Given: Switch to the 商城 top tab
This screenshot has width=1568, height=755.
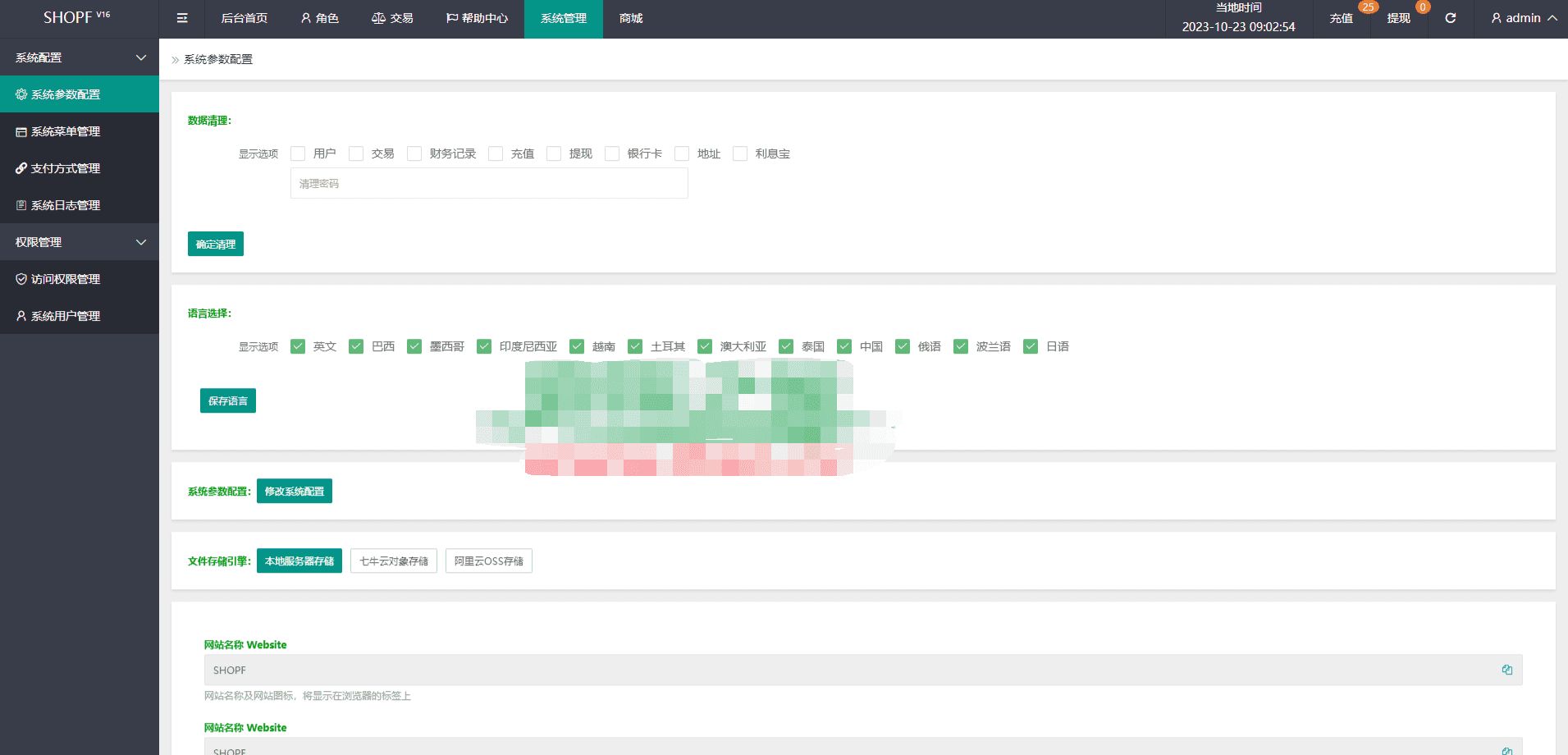Looking at the screenshot, I should (630, 18).
